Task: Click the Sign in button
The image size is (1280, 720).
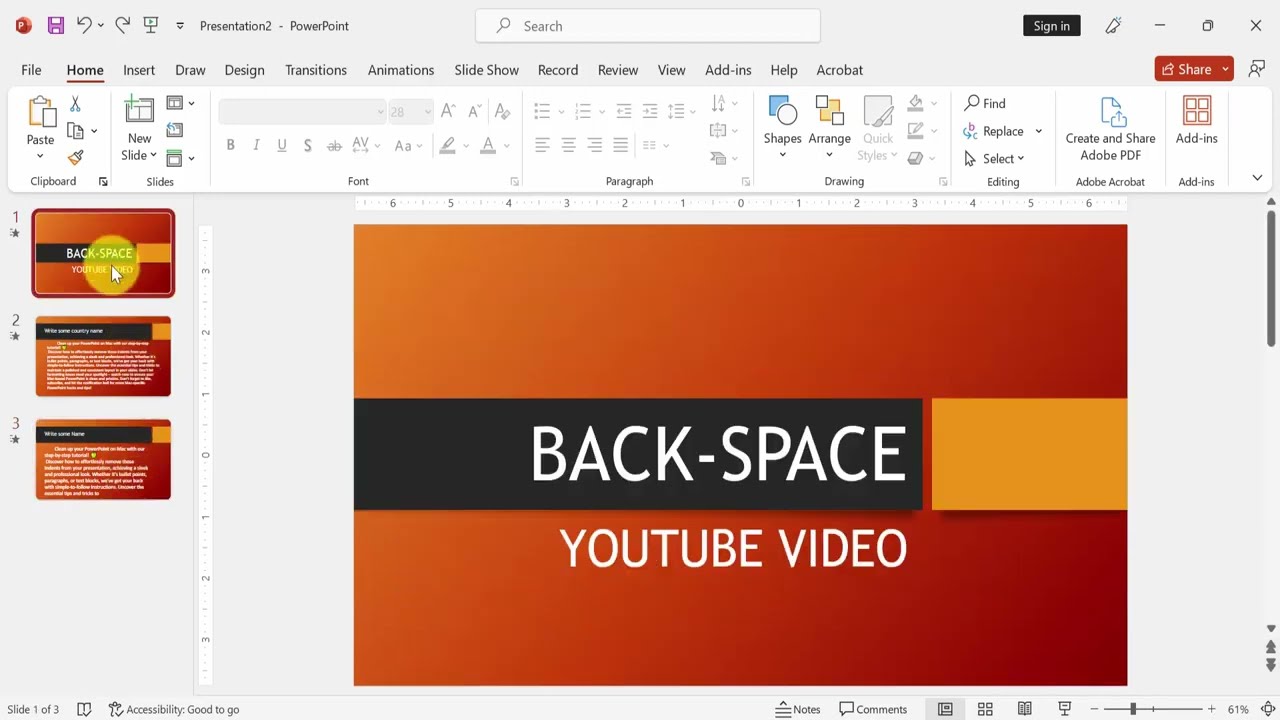Action: coord(1051,26)
